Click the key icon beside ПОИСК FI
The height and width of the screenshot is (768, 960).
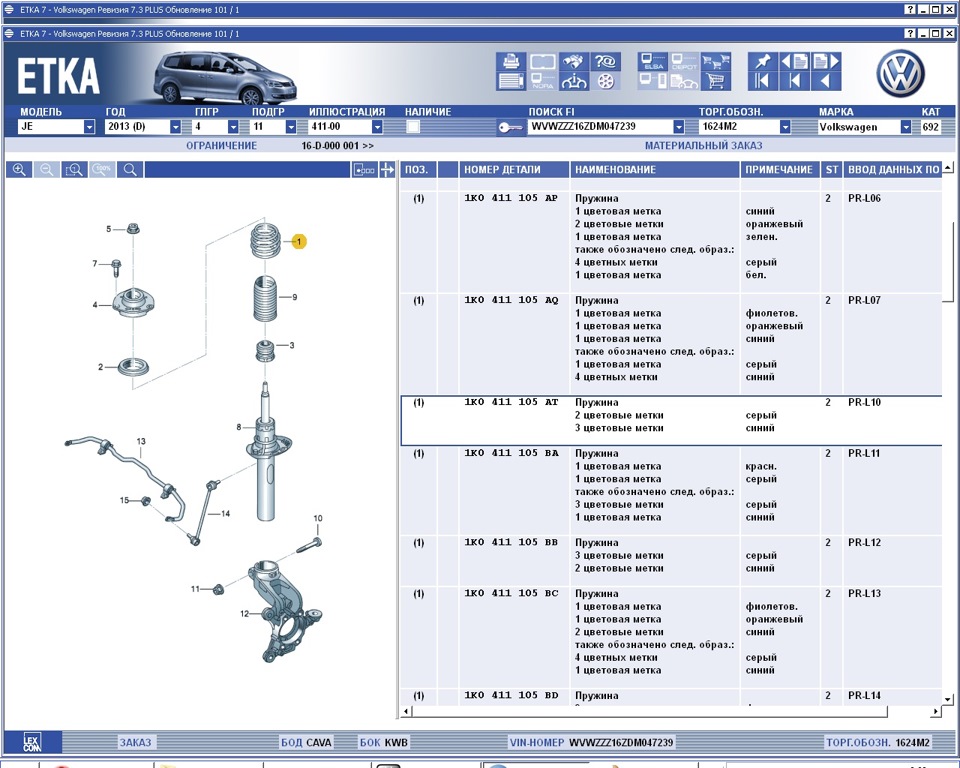[510, 127]
